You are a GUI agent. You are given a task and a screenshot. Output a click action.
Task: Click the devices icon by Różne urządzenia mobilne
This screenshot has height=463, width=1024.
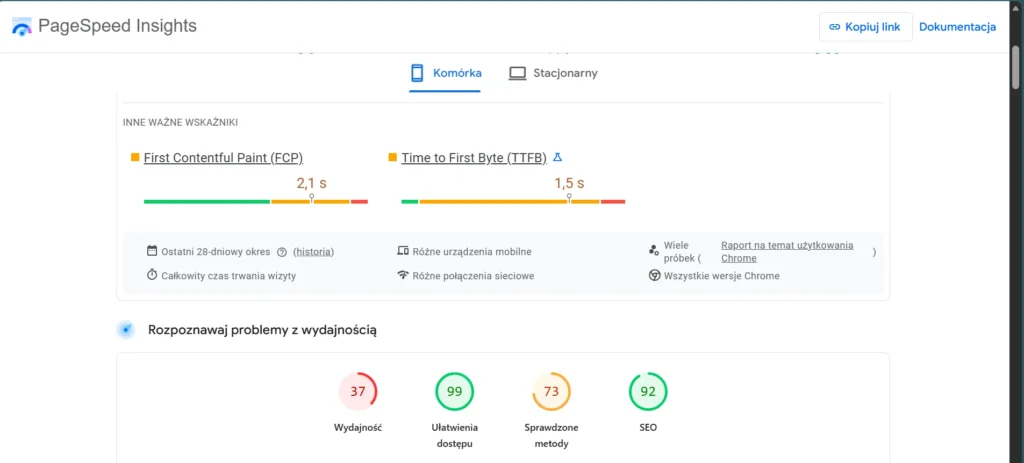tap(403, 251)
